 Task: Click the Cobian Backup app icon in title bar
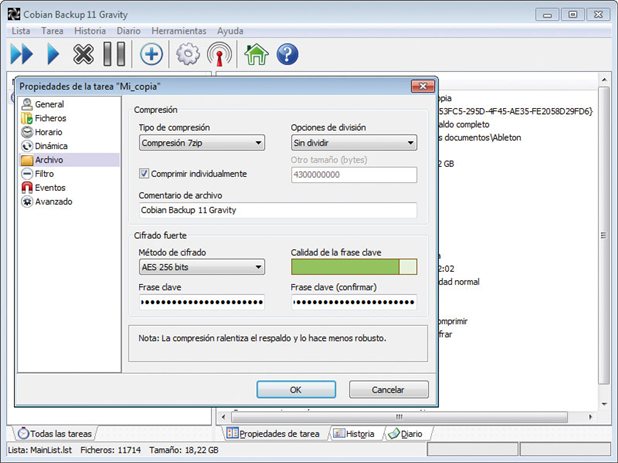14,15
